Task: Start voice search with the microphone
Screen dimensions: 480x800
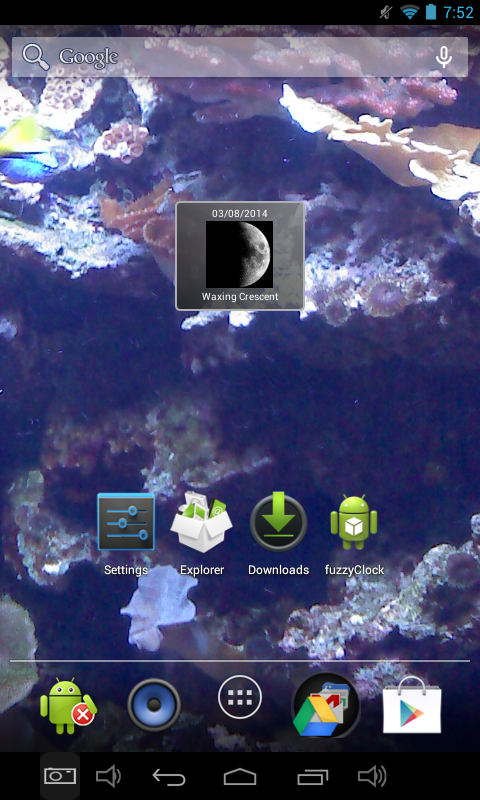Action: [x=444, y=57]
